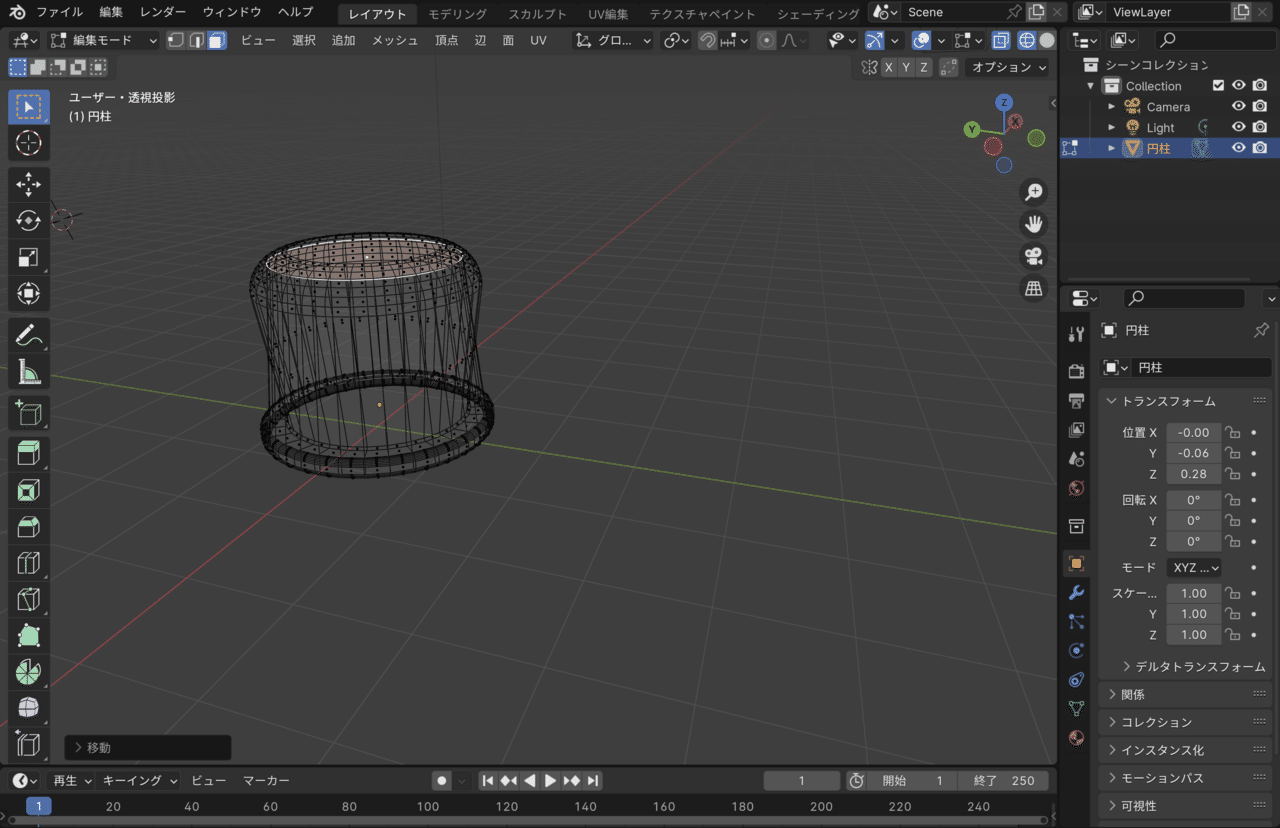1280x828 pixels.
Task: Switch to the Material properties tab
Action: point(1075,738)
